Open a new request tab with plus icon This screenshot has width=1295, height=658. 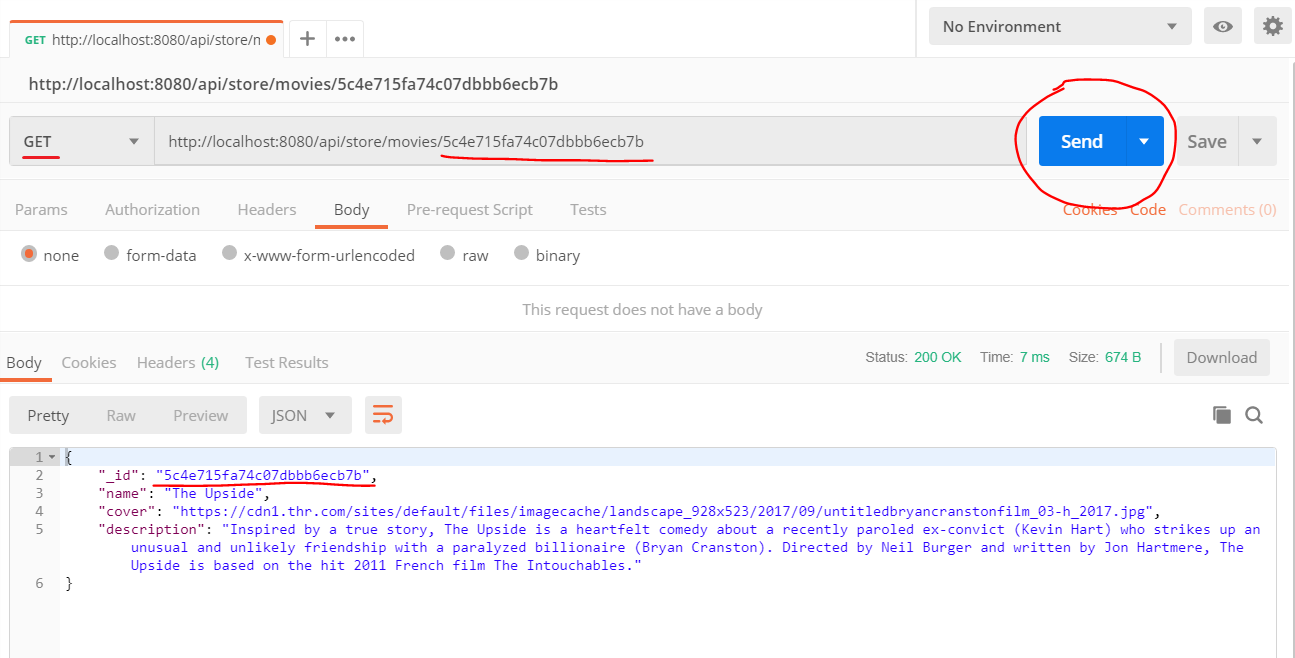click(x=308, y=39)
